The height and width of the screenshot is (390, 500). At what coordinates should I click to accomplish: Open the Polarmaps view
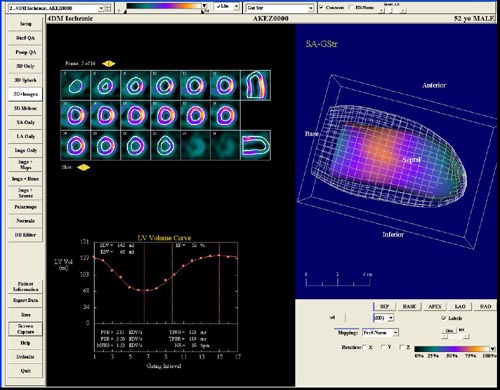point(26,207)
